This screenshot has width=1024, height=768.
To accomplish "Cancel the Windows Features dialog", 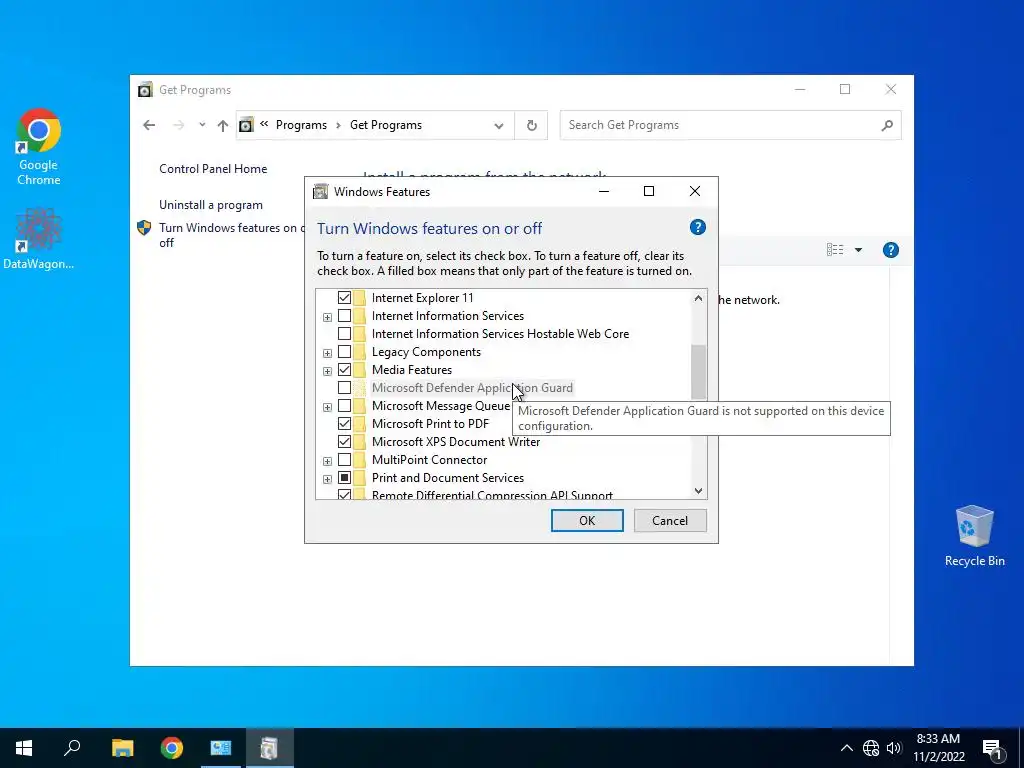I will (670, 520).
